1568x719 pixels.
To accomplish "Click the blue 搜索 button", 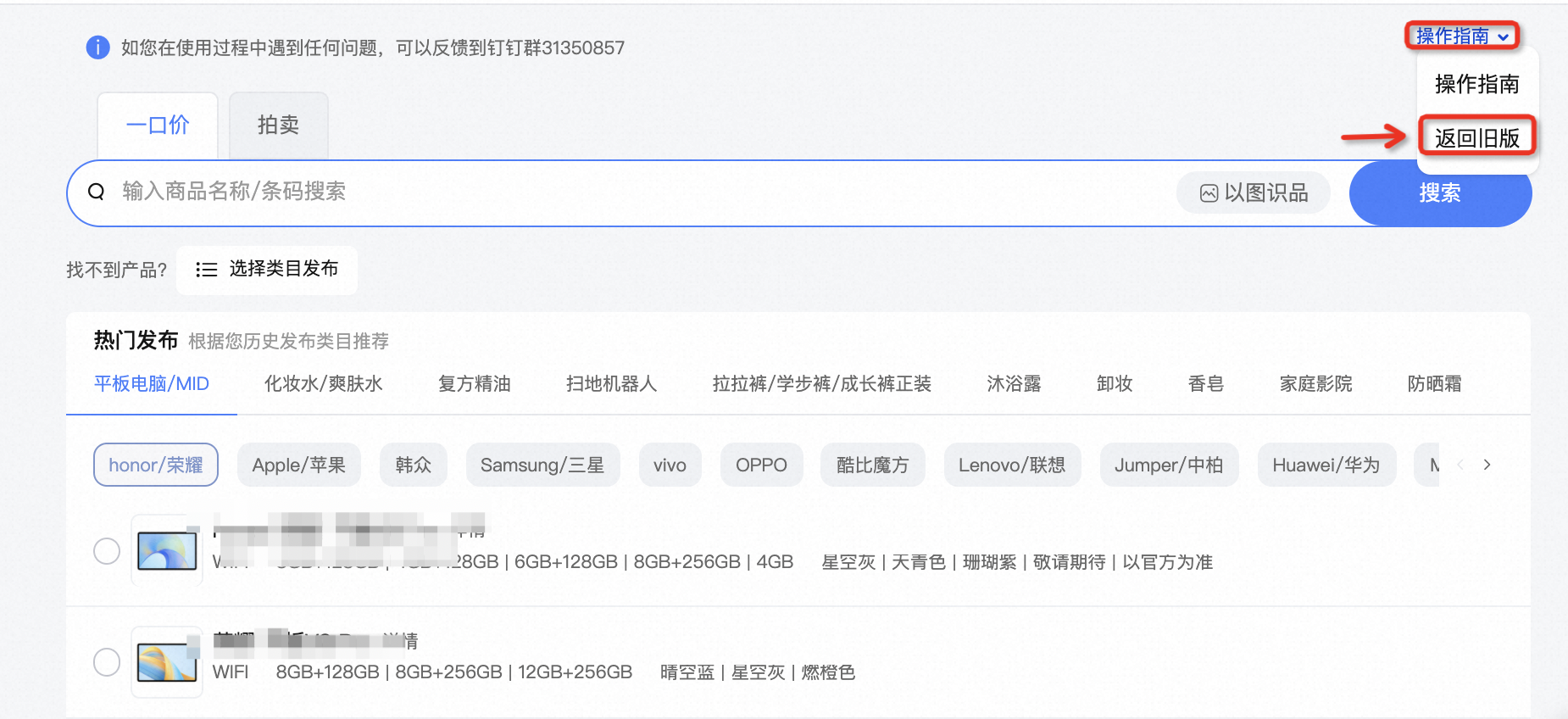I will click(x=1440, y=193).
